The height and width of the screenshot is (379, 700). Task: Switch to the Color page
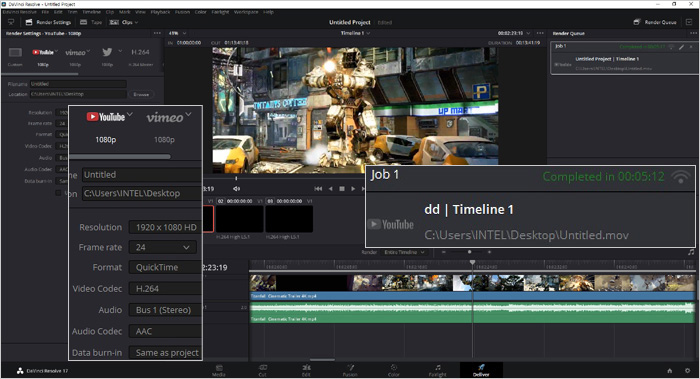tap(394, 371)
